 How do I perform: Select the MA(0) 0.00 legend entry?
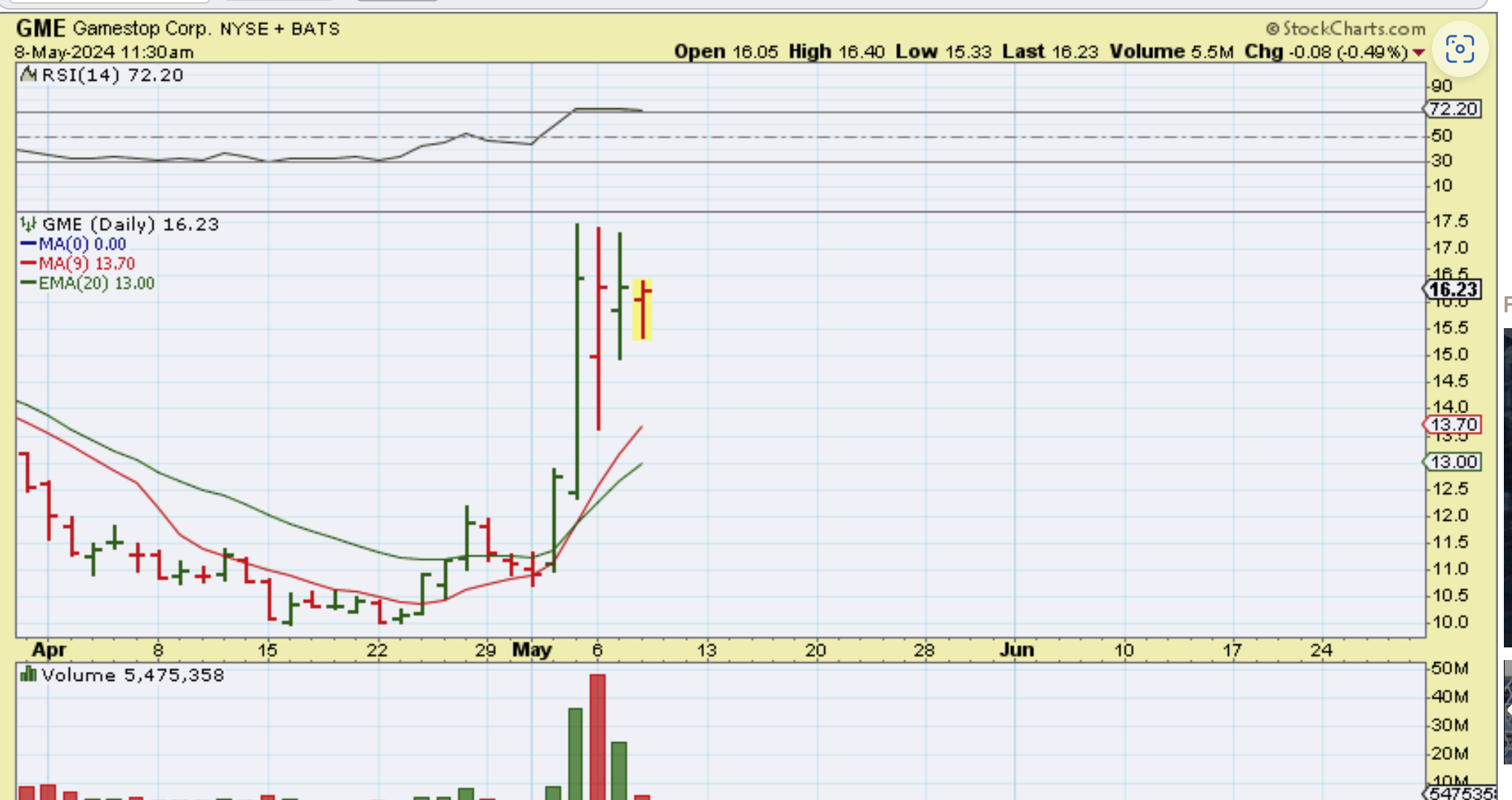82,244
